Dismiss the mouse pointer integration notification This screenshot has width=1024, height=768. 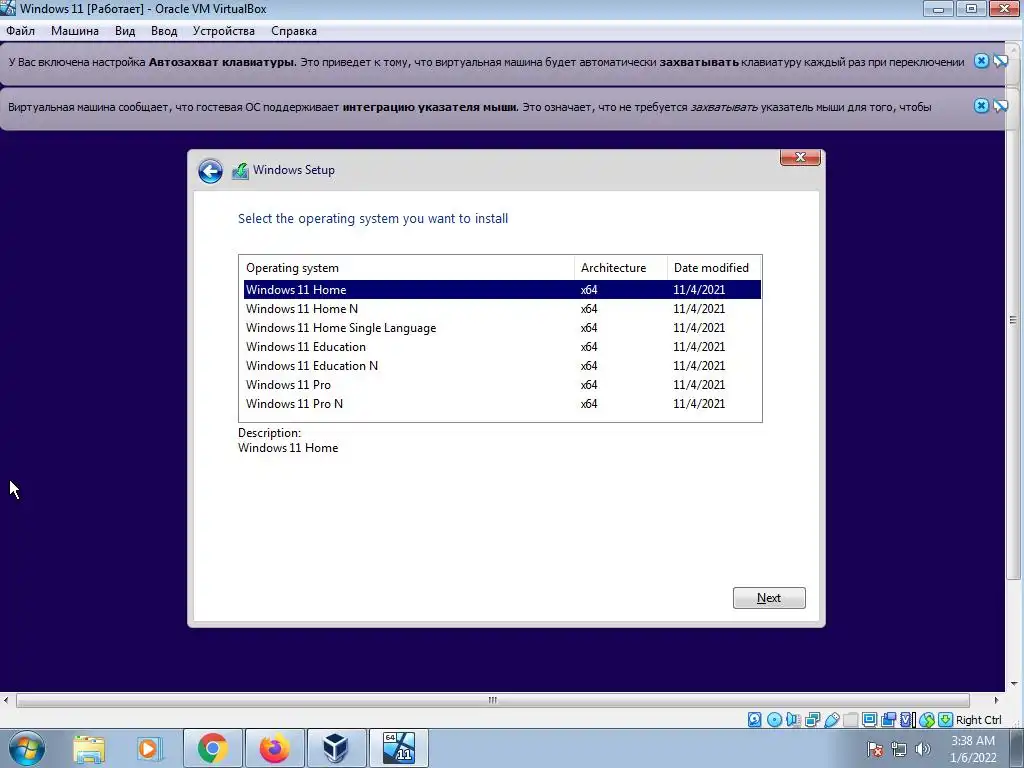(981, 105)
